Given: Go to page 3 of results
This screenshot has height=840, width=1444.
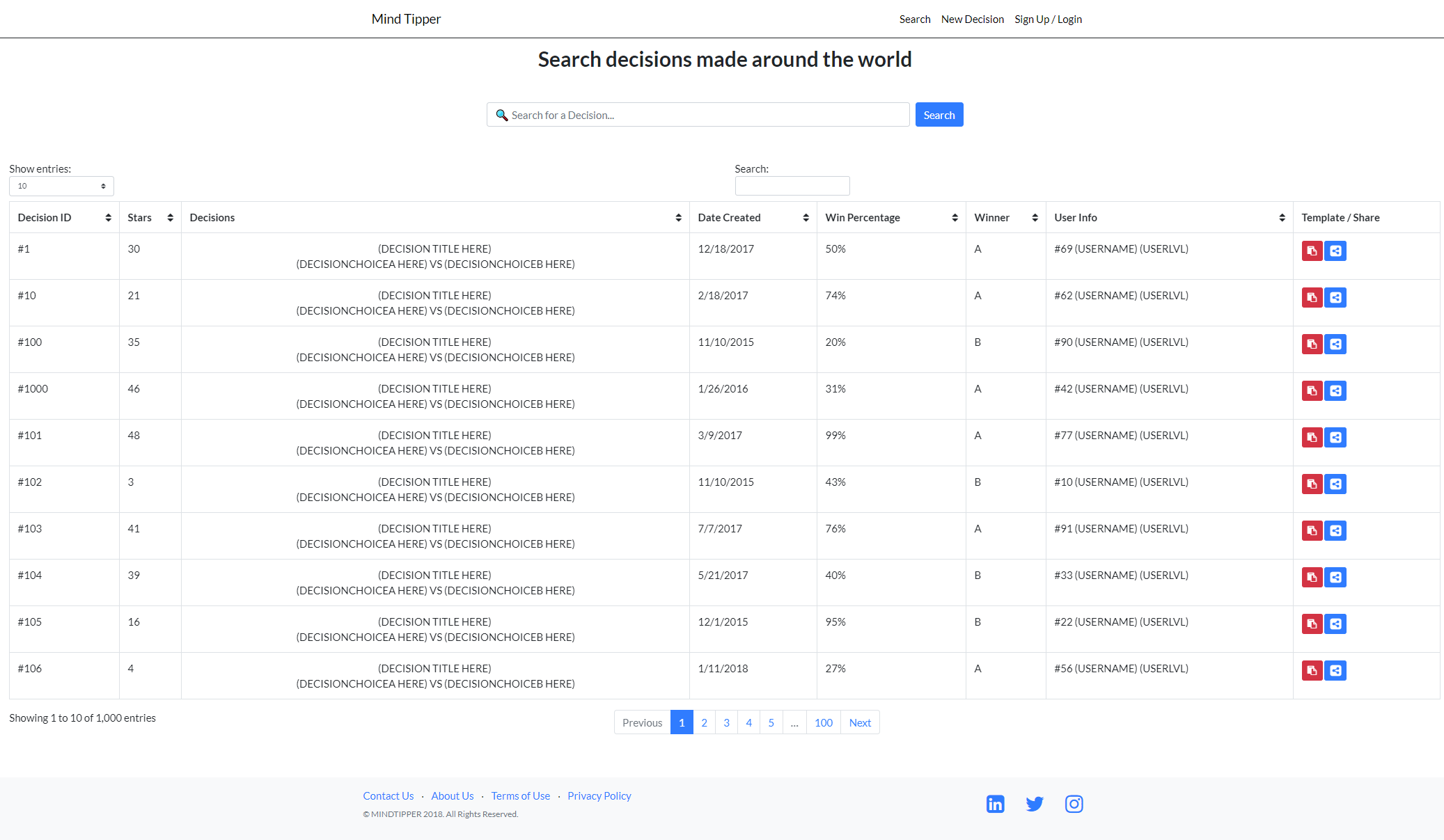Looking at the screenshot, I should pyautogui.click(x=726, y=722).
